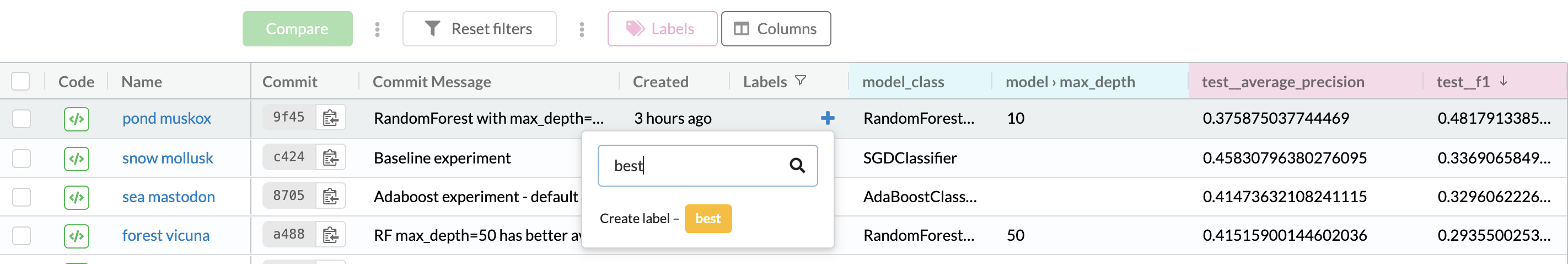Open code view for snow mollusk
Viewport: 1568px width, 264px height.
point(77,159)
